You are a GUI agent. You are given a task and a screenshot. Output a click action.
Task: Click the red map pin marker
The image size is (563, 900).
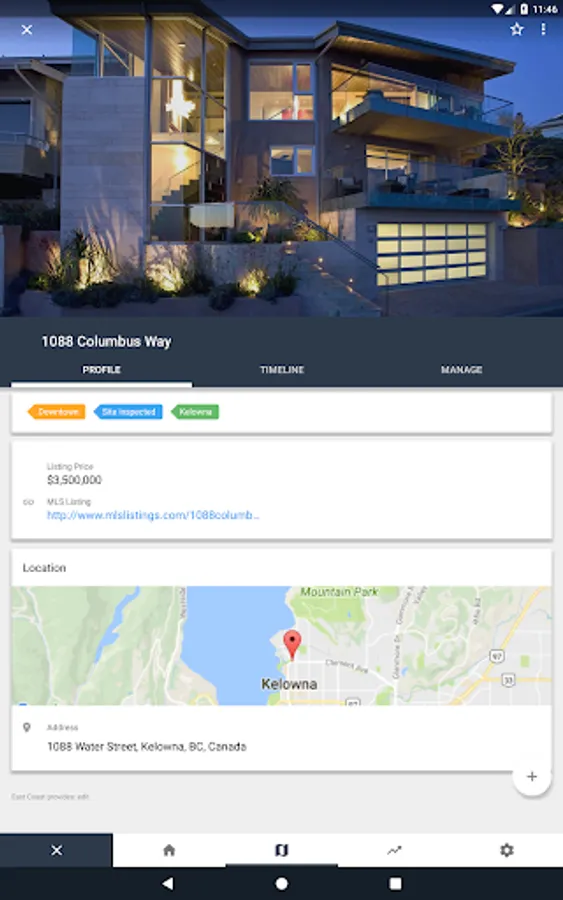[292, 644]
